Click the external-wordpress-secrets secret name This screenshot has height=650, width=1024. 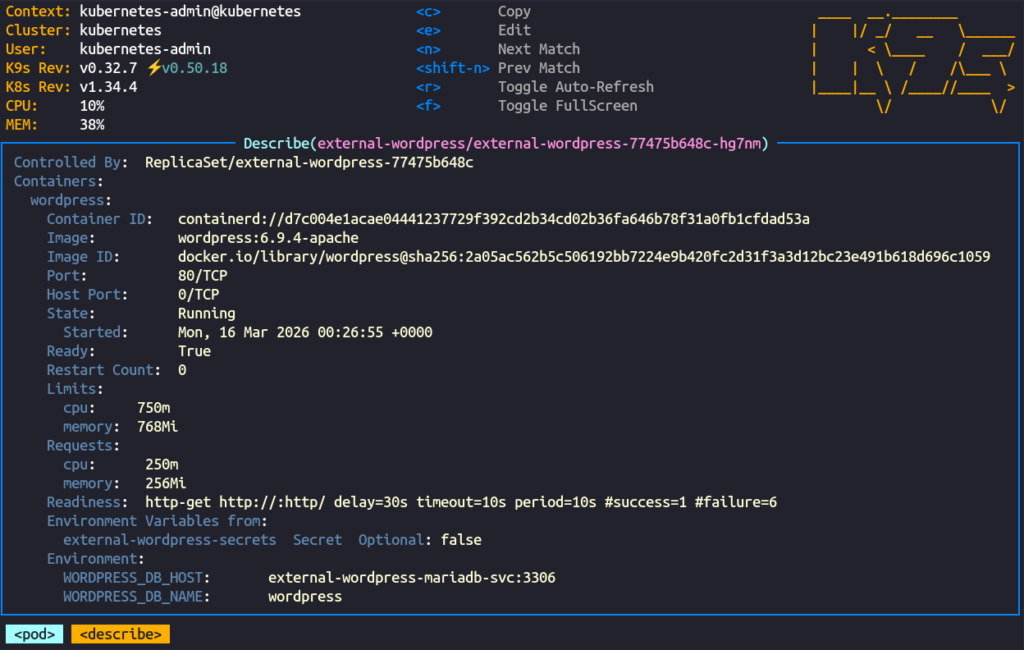coord(169,540)
